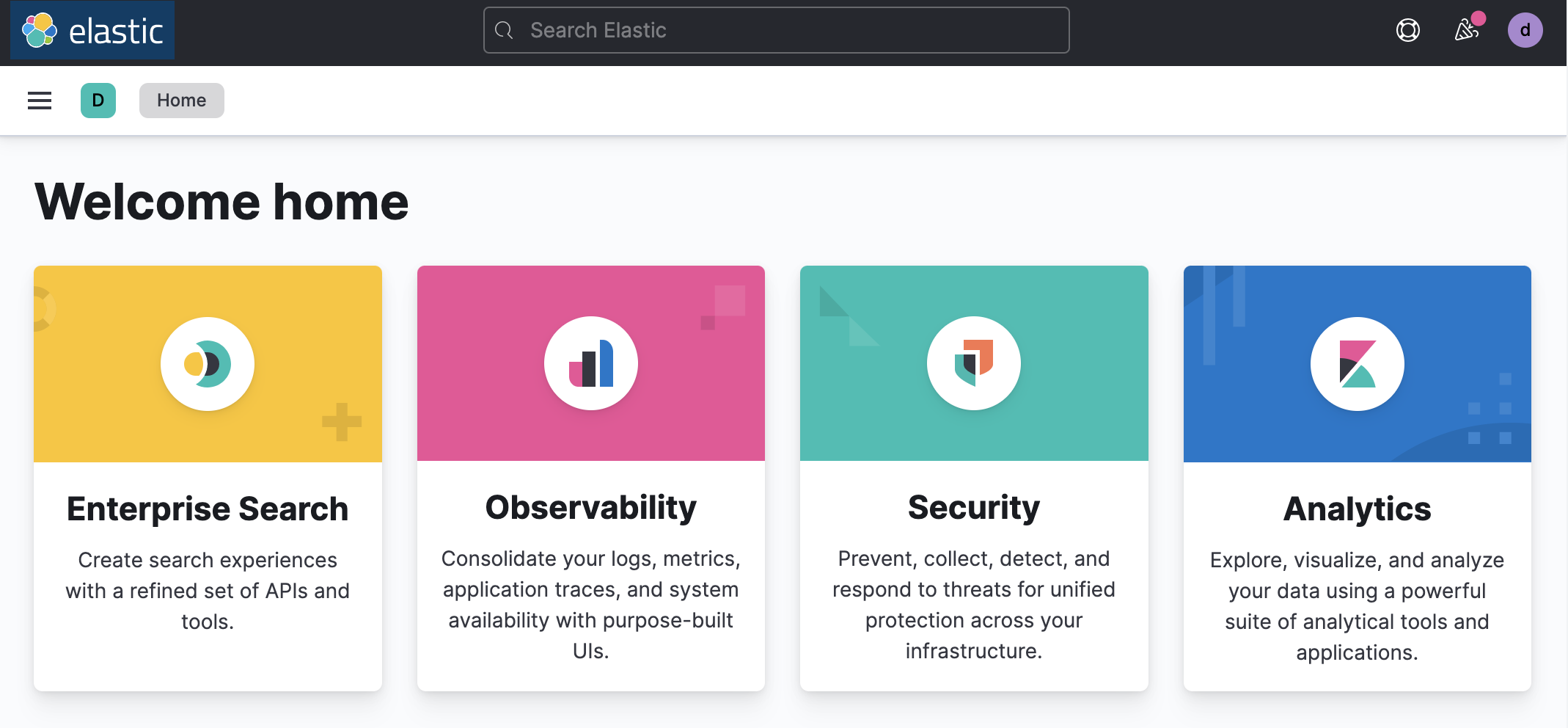Open the user menu avatar 'd'
Screen dimensions: 1568x728
pos(1525,30)
